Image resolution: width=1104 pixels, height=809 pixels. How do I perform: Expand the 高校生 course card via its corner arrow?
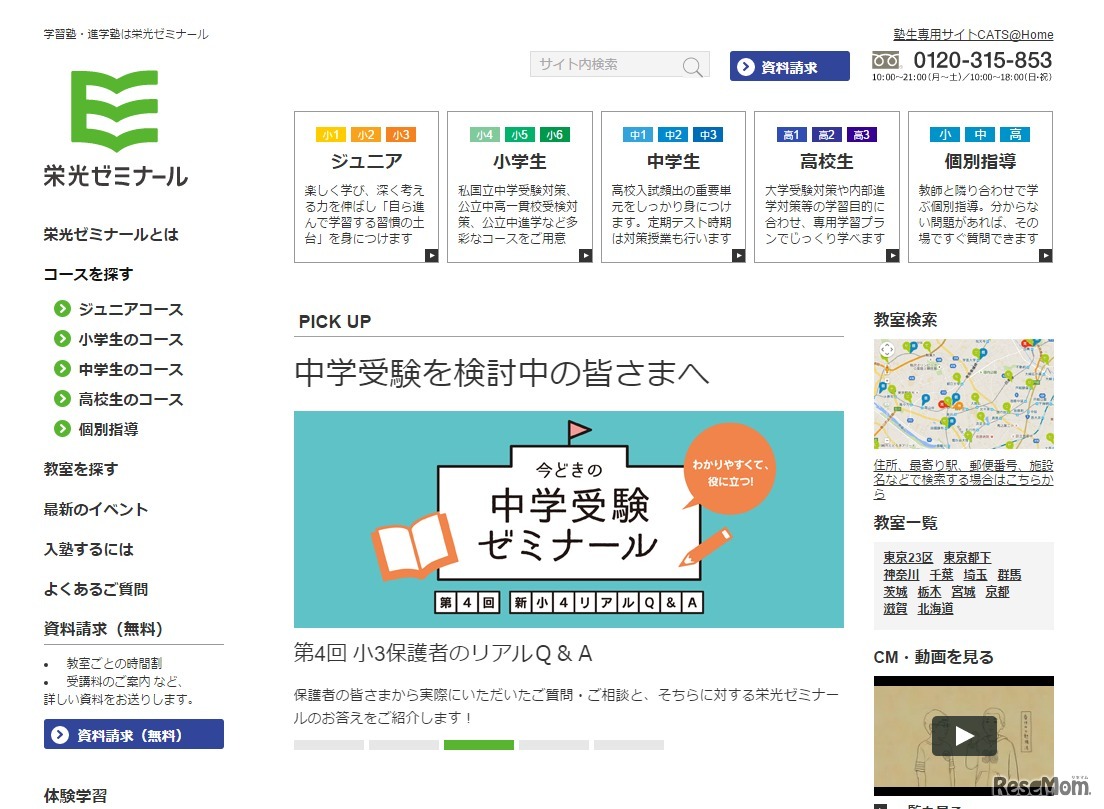(x=893, y=255)
